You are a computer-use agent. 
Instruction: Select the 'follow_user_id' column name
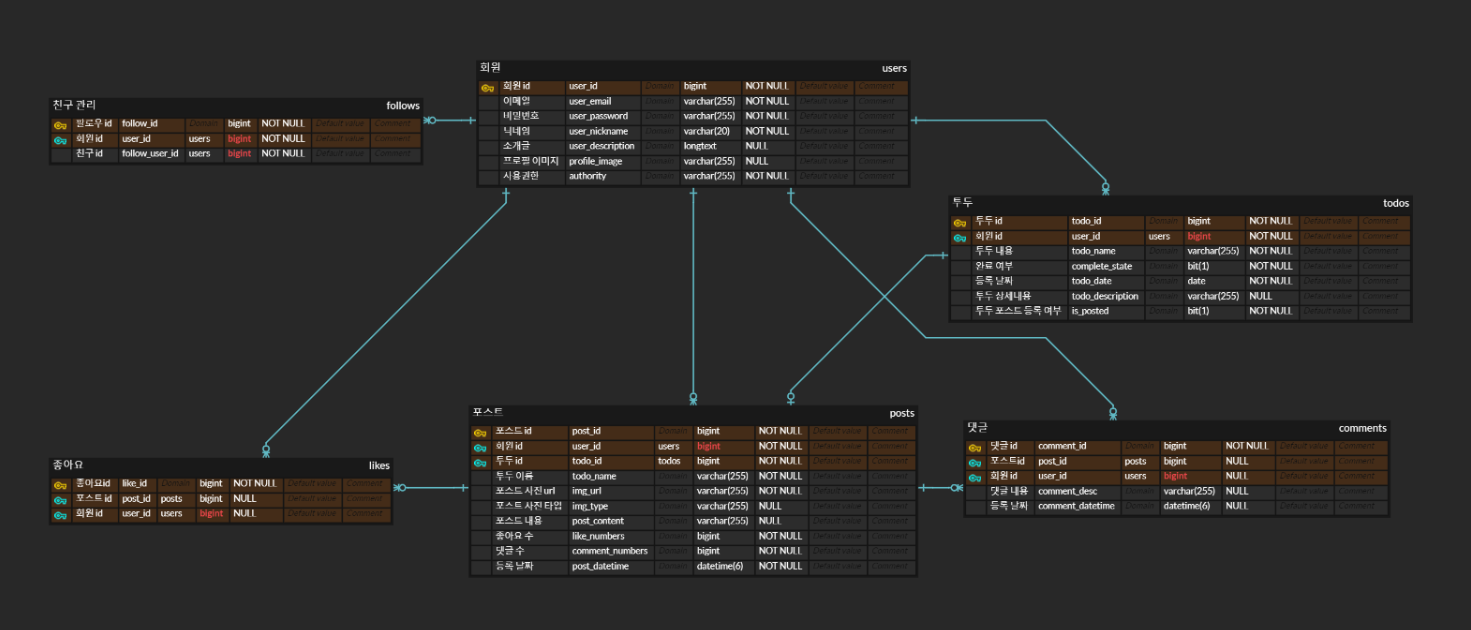[150, 154]
